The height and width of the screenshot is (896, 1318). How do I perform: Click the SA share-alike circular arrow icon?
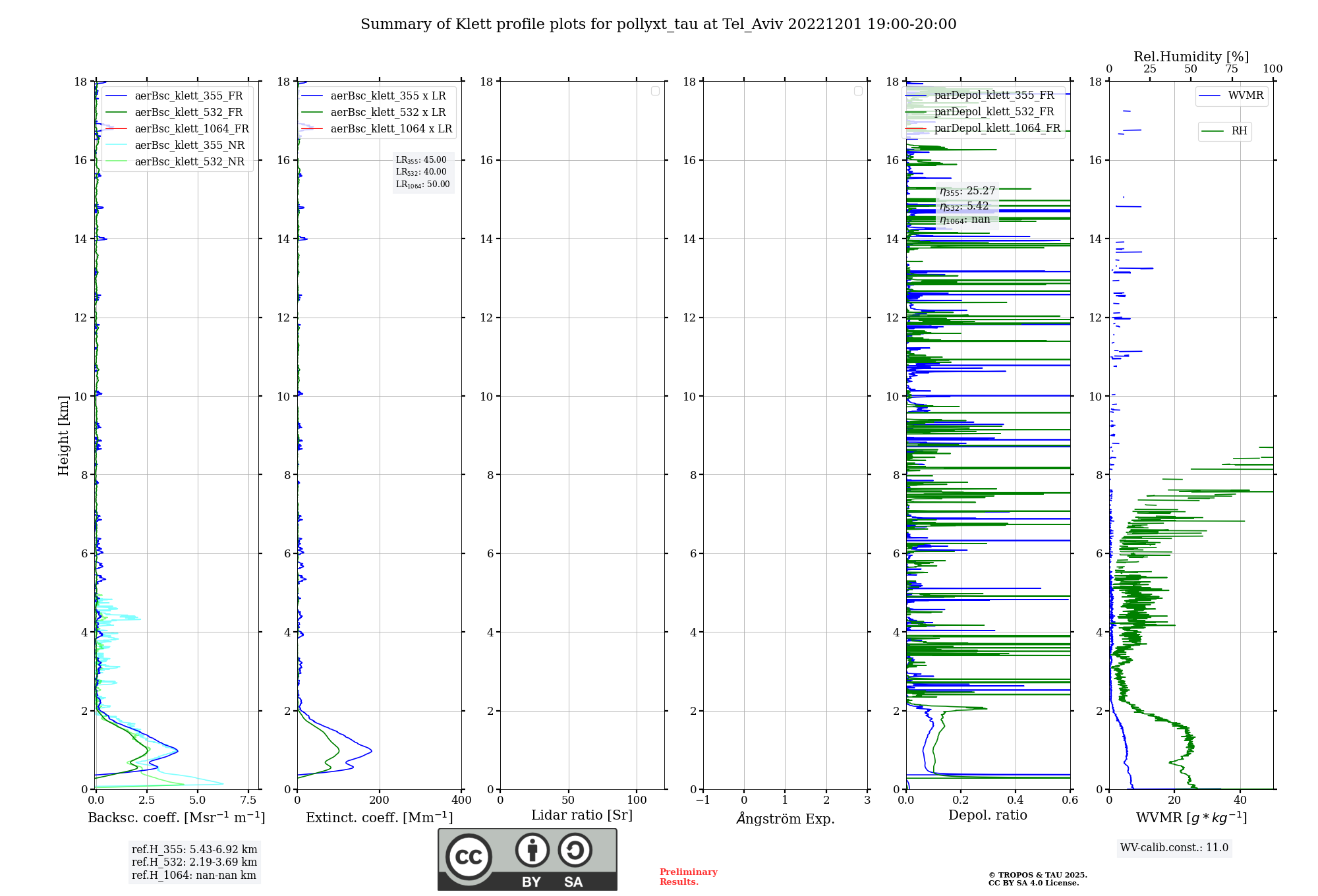click(575, 850)
